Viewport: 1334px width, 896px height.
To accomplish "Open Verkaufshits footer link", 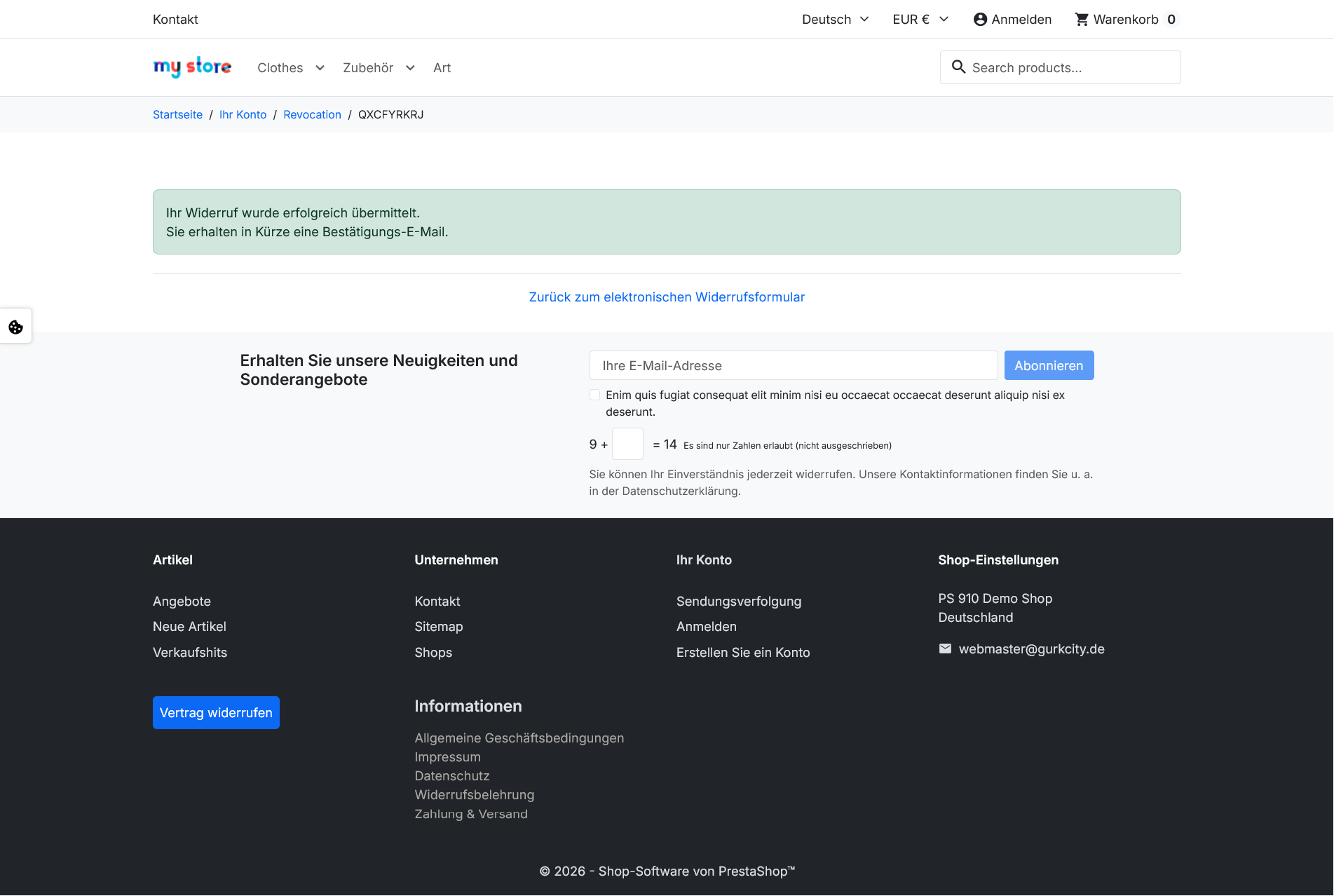I will click(x=190, y=653).
